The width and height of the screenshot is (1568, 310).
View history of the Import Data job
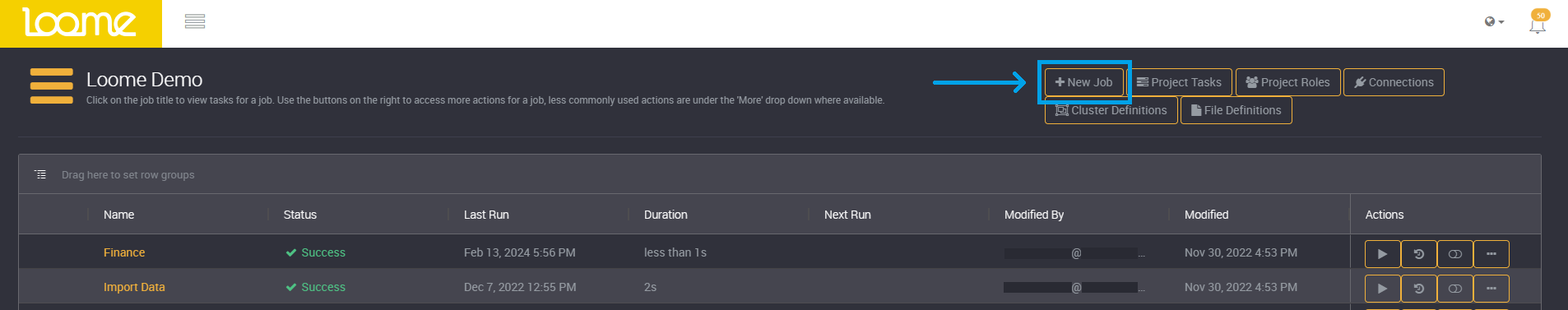[1418, 289]
